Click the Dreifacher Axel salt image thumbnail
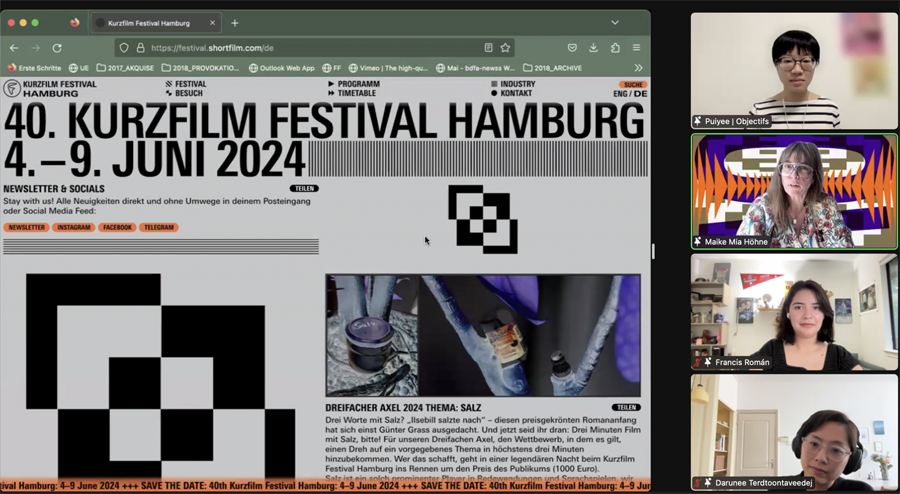This screenshot has width=900, height=494. (x=482, y=336)
